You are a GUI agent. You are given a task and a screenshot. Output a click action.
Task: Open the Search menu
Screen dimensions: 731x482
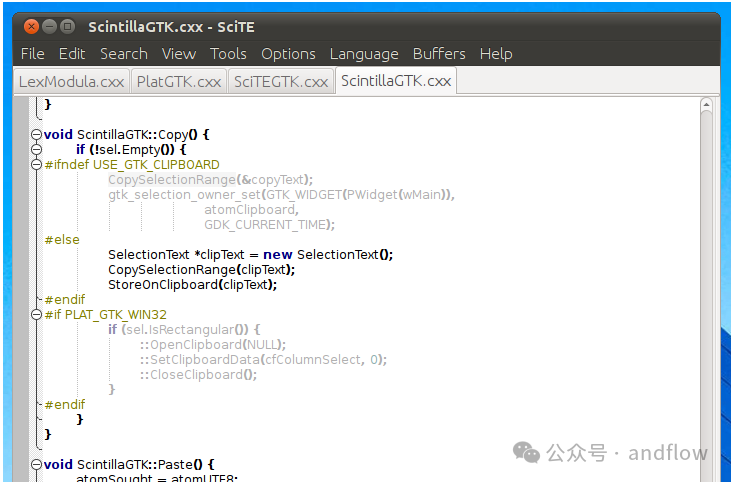[124, 54]
